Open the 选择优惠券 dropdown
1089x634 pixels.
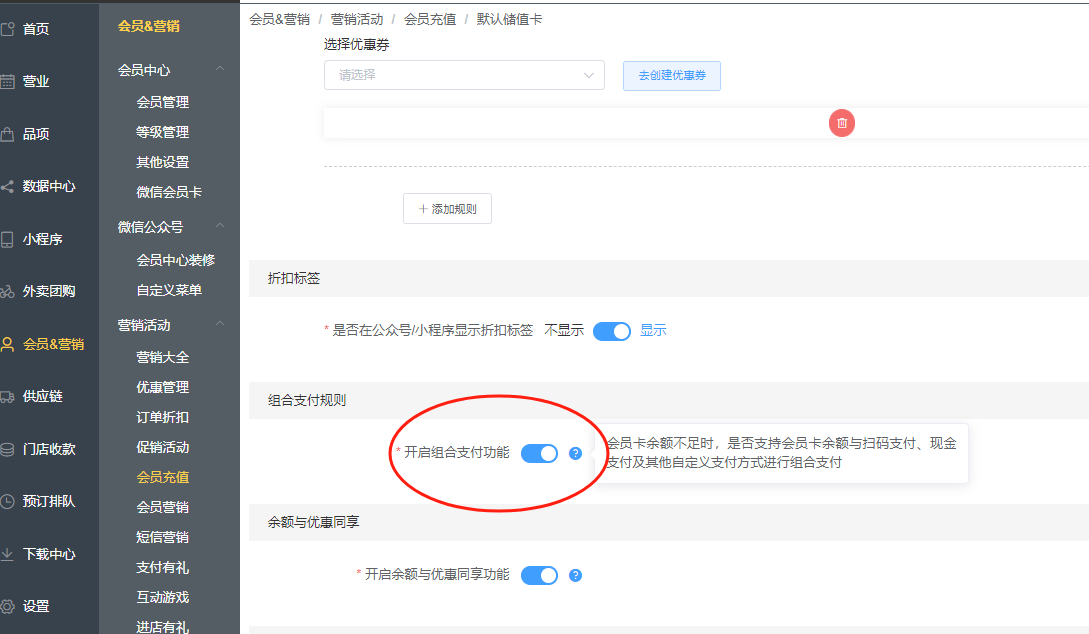click(x=464, y=75)
